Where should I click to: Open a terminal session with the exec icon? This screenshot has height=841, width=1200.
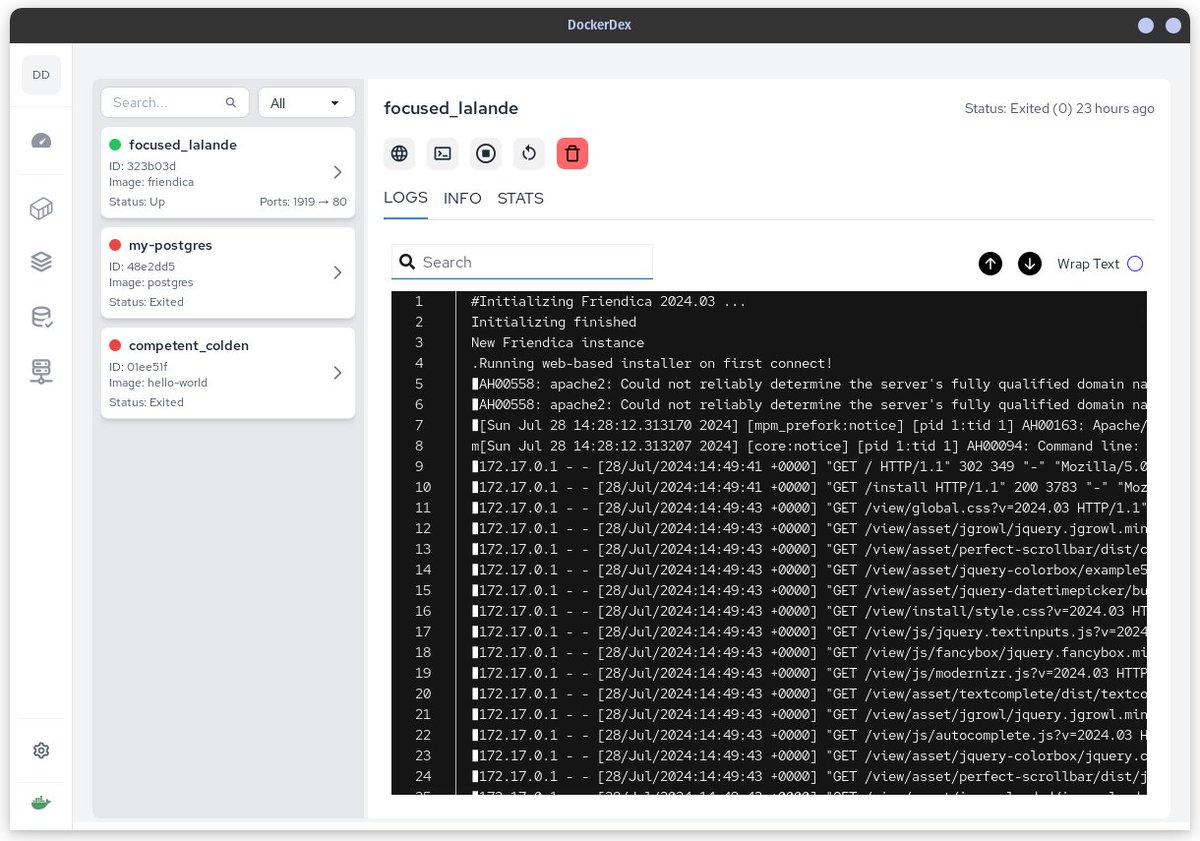click(x=442, y=153)
